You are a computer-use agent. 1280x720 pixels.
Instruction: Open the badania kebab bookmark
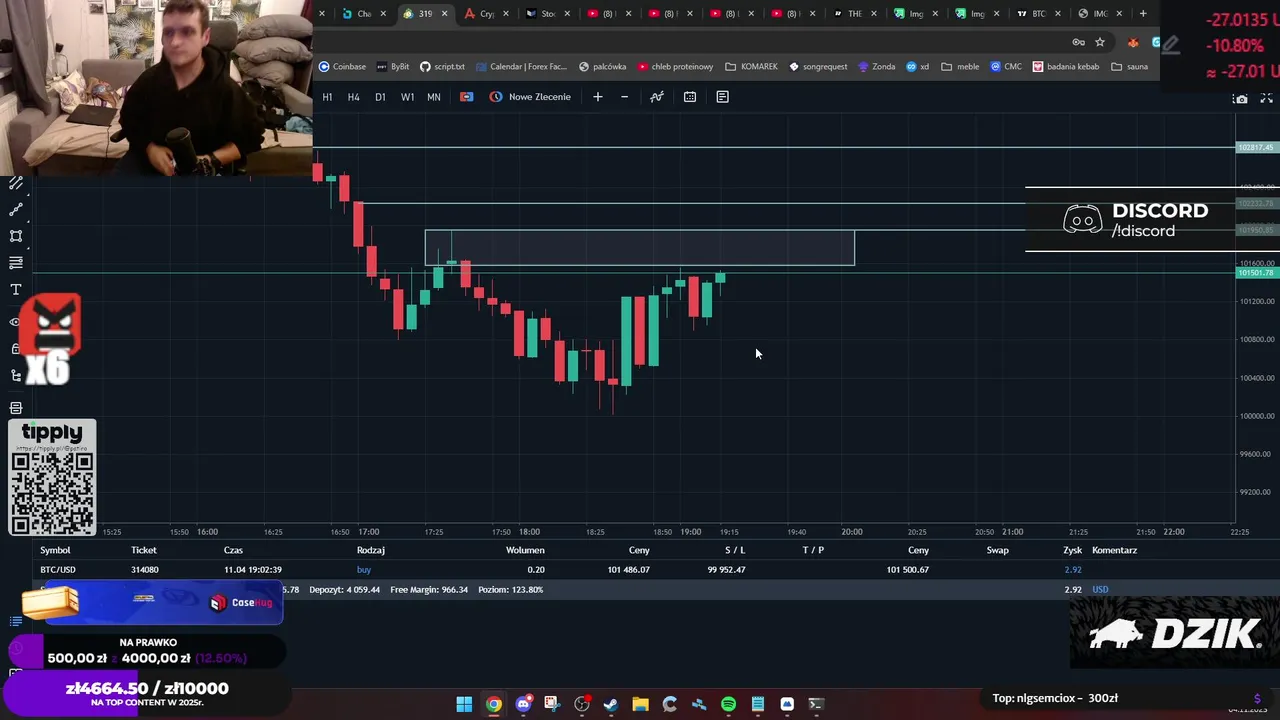point(1066,67)
